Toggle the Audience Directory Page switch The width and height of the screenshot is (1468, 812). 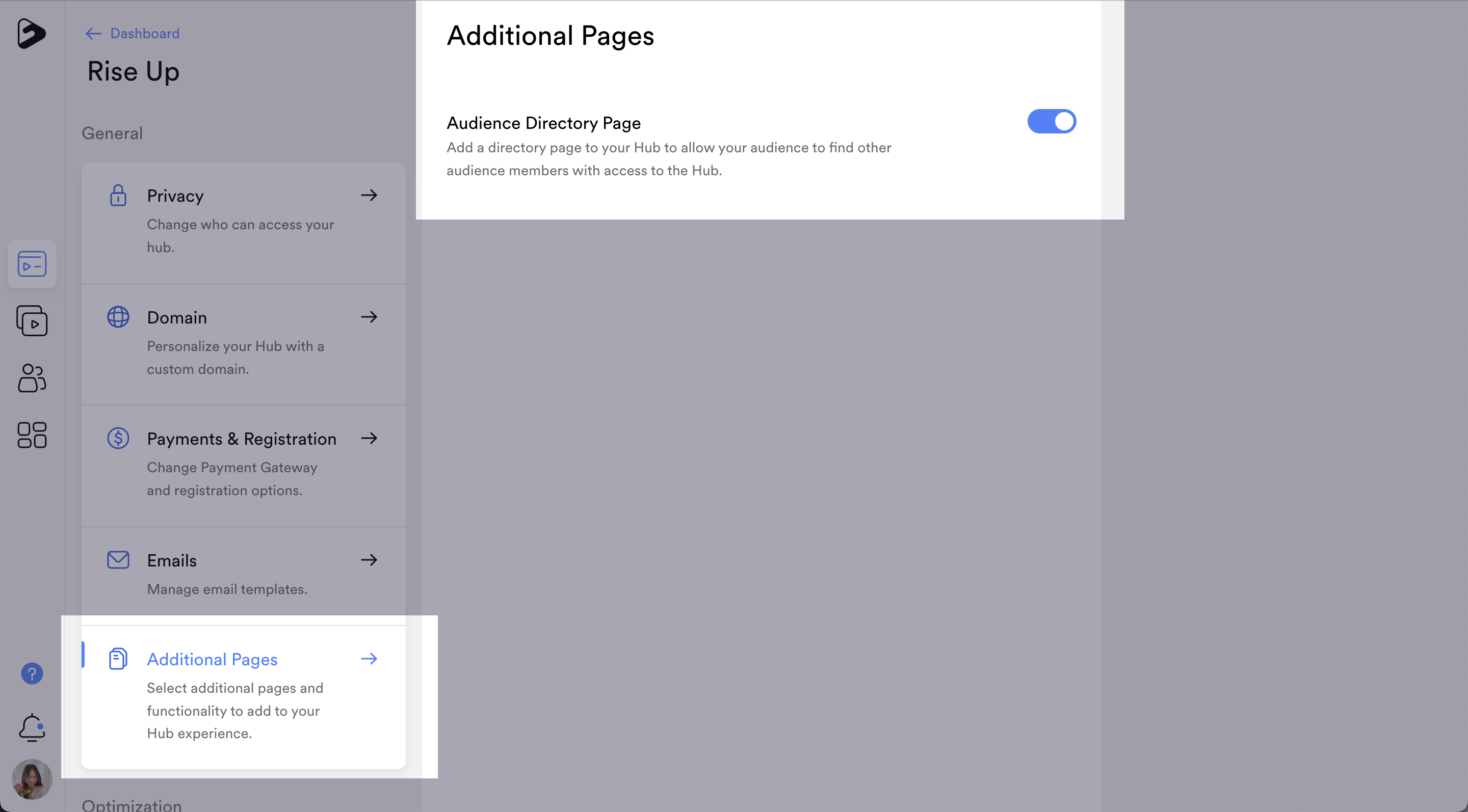1051,121
